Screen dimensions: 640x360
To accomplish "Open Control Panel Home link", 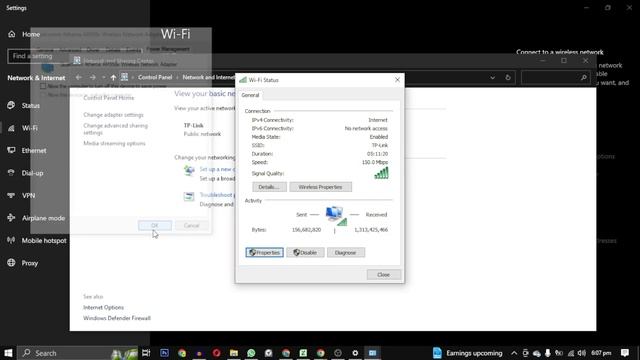I will [x=109, y=98].
